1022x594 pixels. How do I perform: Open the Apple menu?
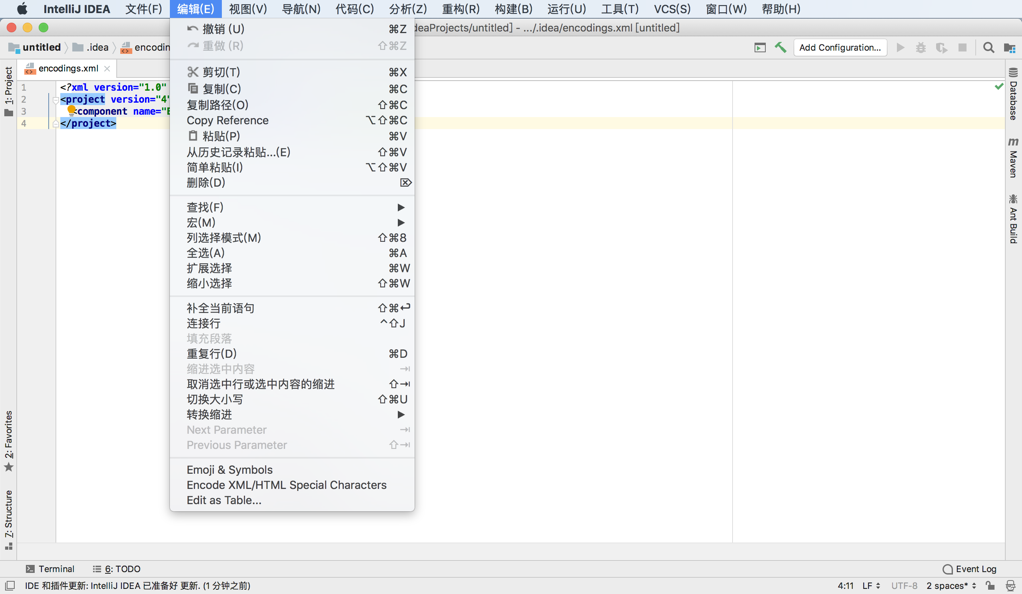point(22,9)
